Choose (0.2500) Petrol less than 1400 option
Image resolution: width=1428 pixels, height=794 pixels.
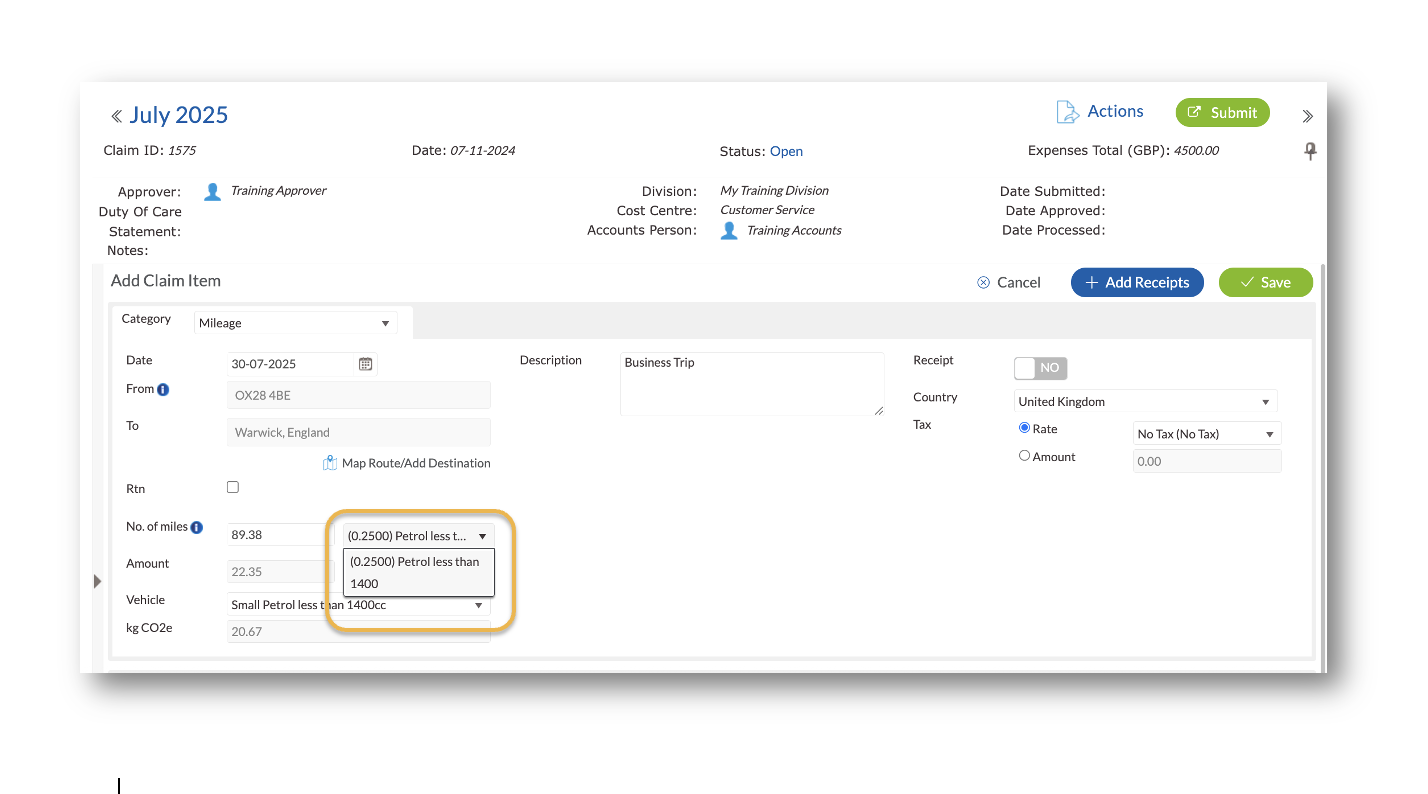click(x=418, y=573)
